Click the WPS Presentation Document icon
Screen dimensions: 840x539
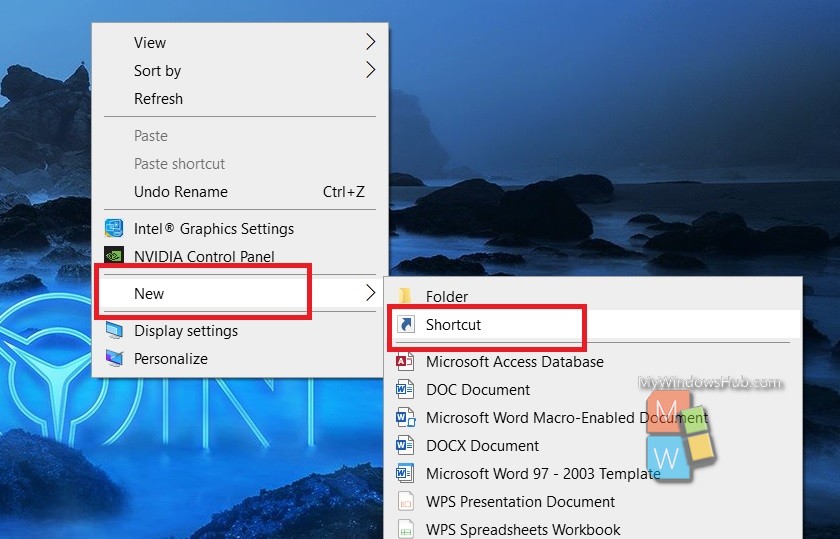click(x=406, y=501)
